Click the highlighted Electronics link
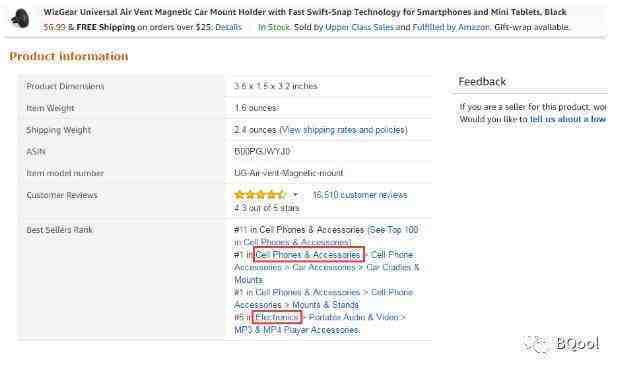Viewport: 618px width, 371px height. coord(277,317)
